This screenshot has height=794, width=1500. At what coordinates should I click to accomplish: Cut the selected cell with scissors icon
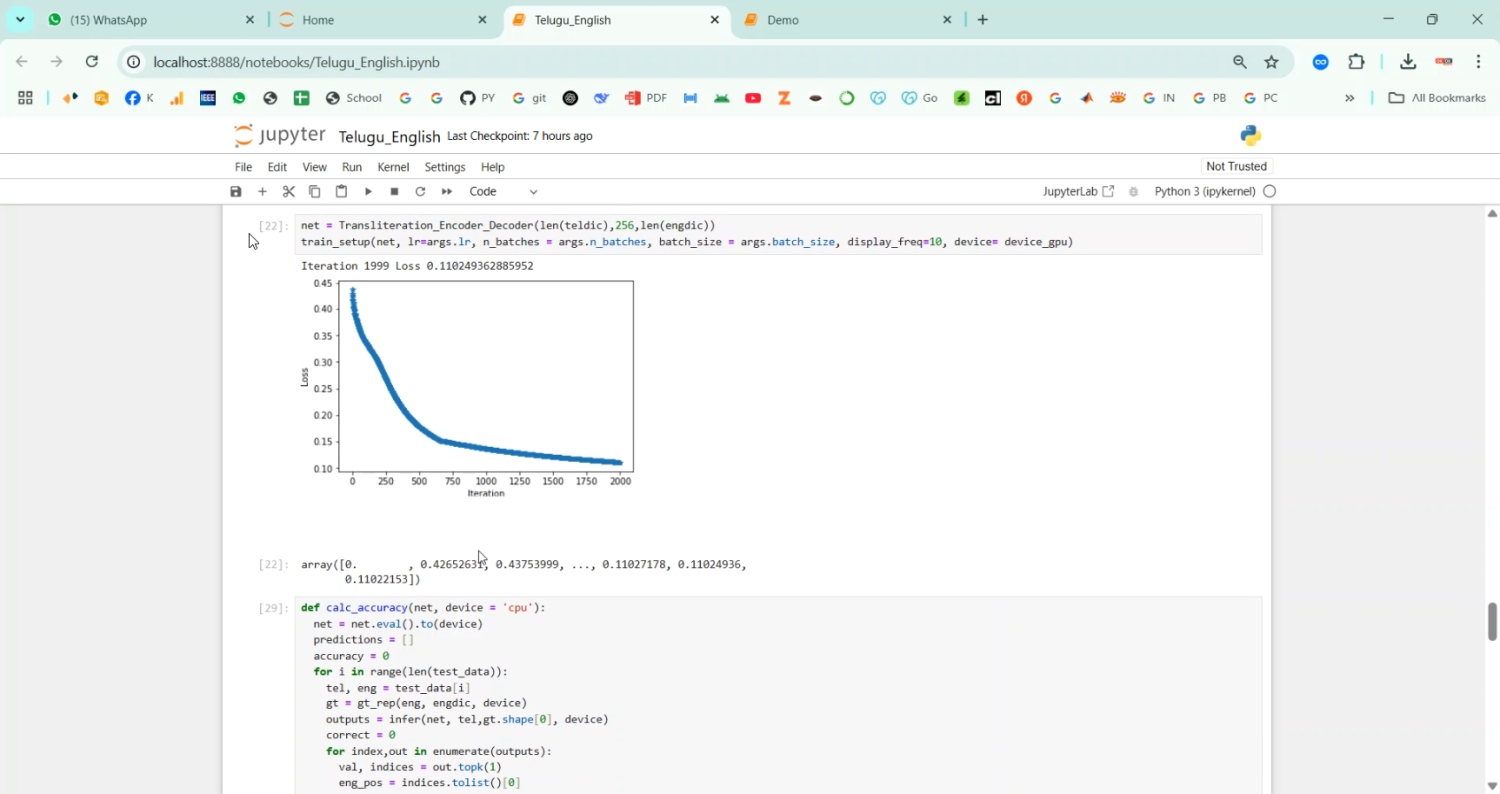(288, 191)
